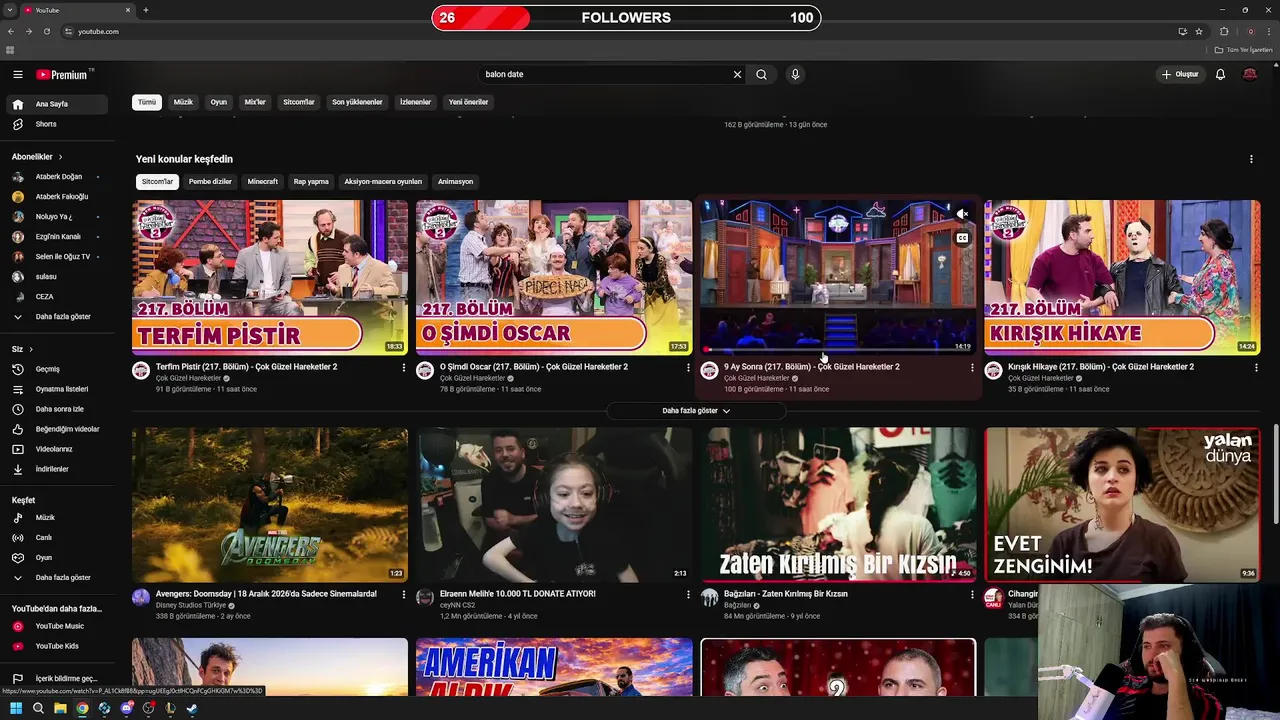Open Oynatma listeleri in the sidebar
Viewport: 1280px width, 720px height.
(x=58, y=389)
